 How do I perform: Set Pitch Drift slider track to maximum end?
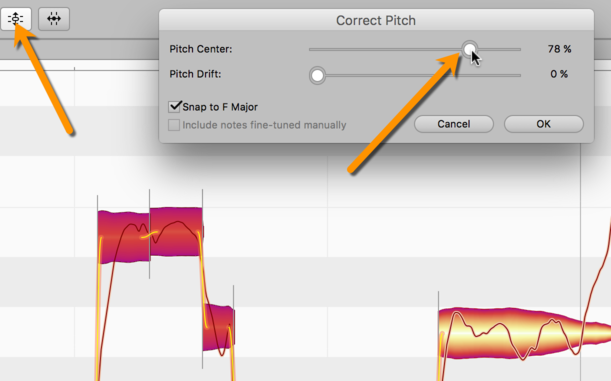coord(520,75)
